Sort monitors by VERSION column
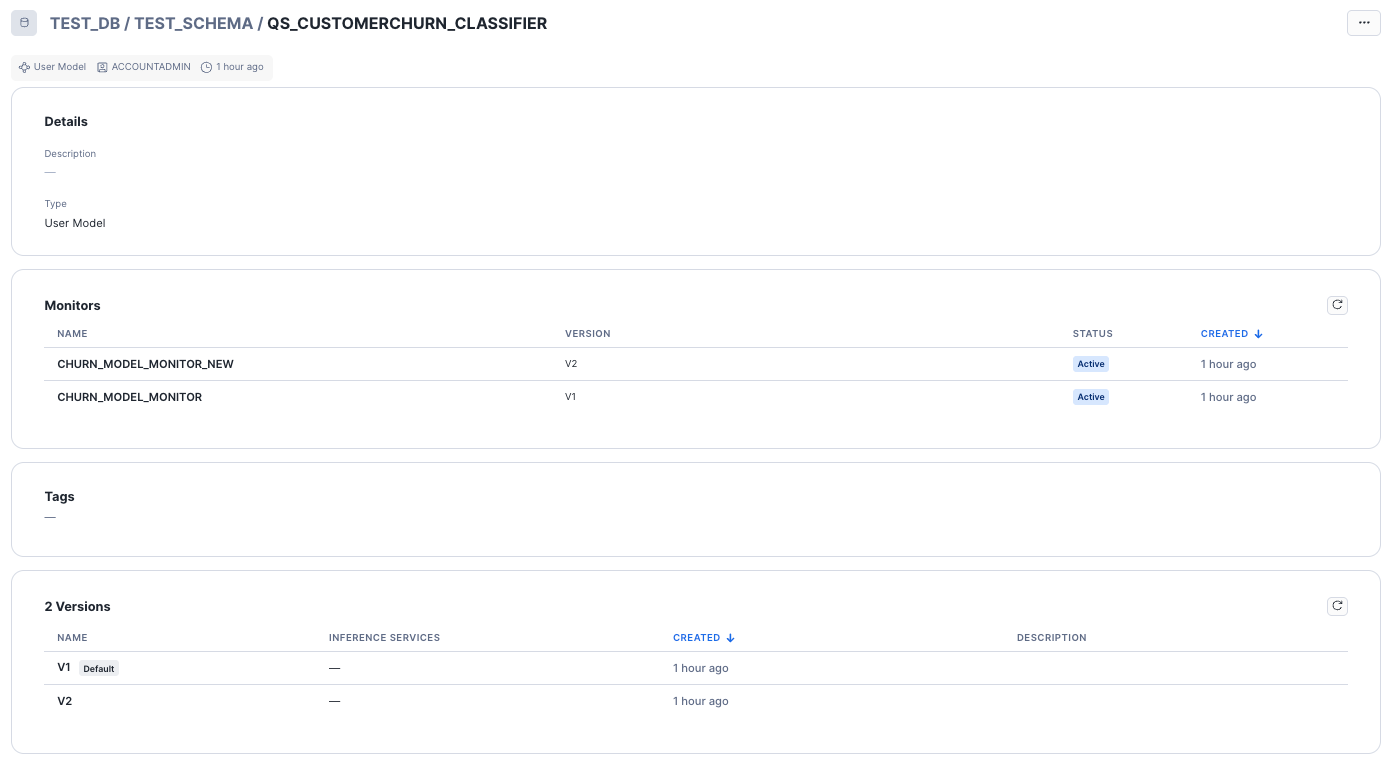The image size is (1398, 760). 587,334
